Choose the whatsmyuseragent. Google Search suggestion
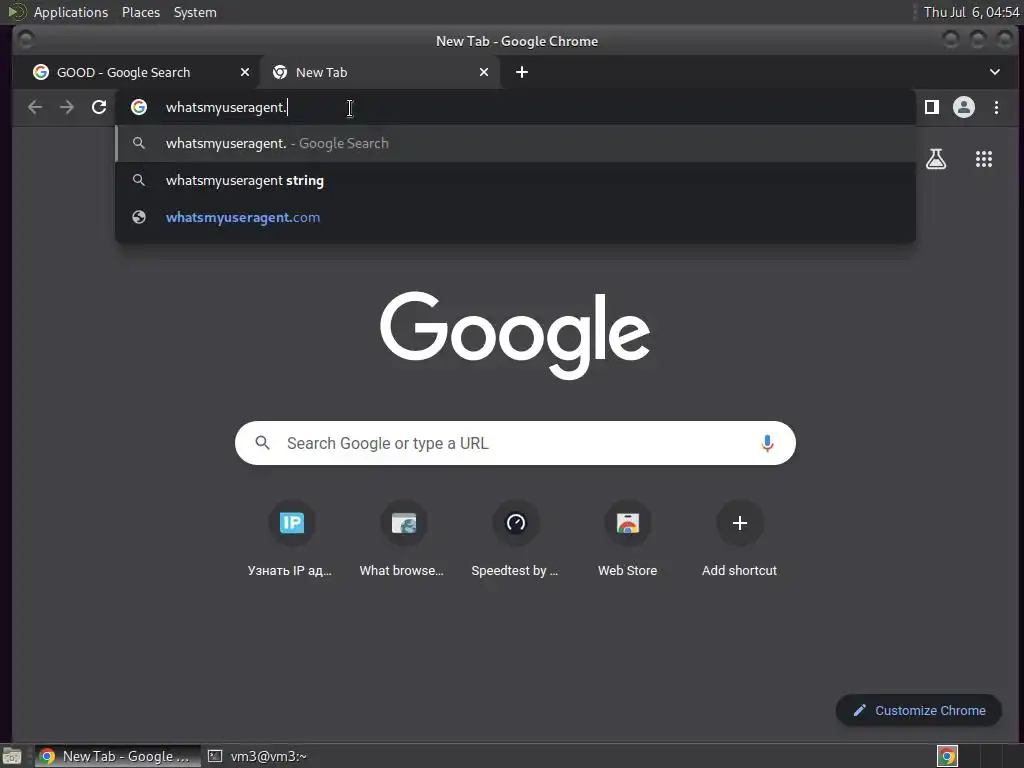 tap(515, 143)
